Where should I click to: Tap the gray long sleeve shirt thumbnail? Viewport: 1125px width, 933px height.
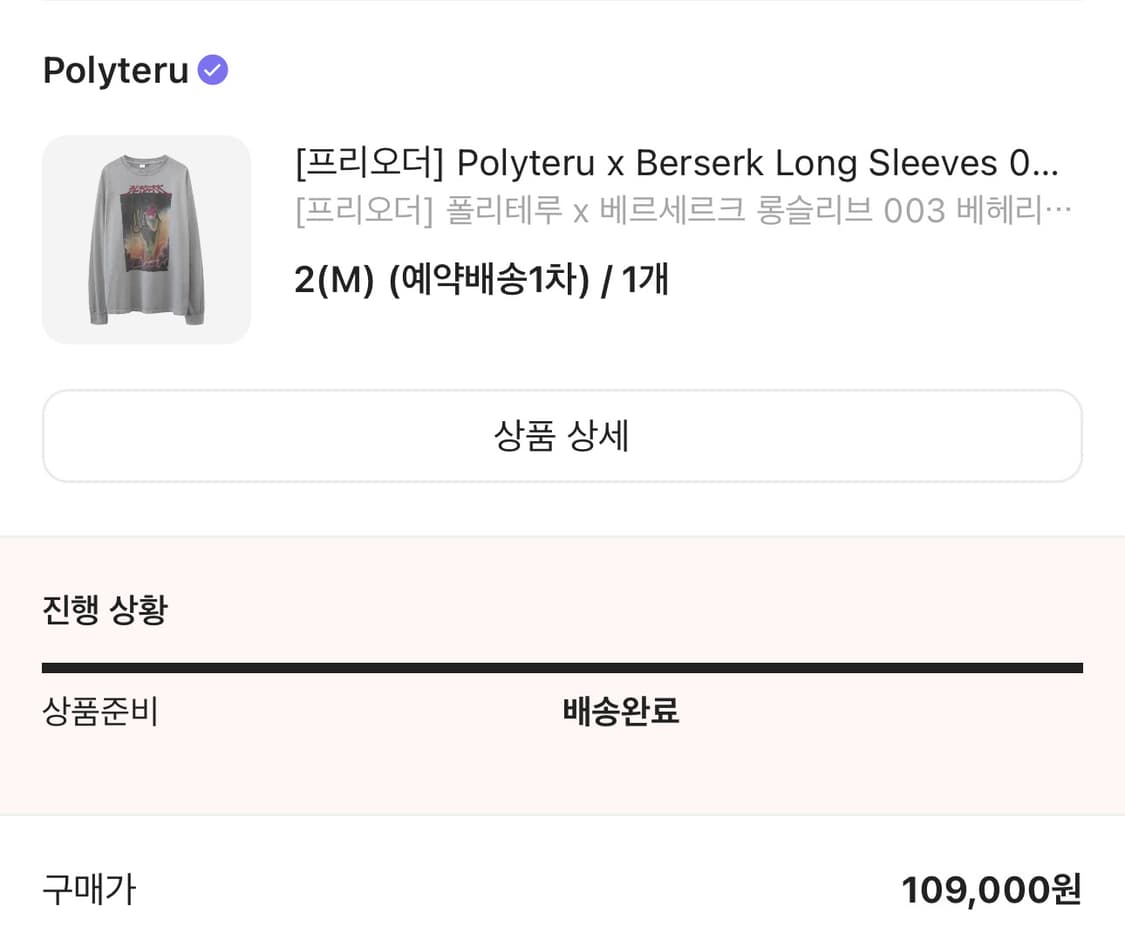coord(146,240)
